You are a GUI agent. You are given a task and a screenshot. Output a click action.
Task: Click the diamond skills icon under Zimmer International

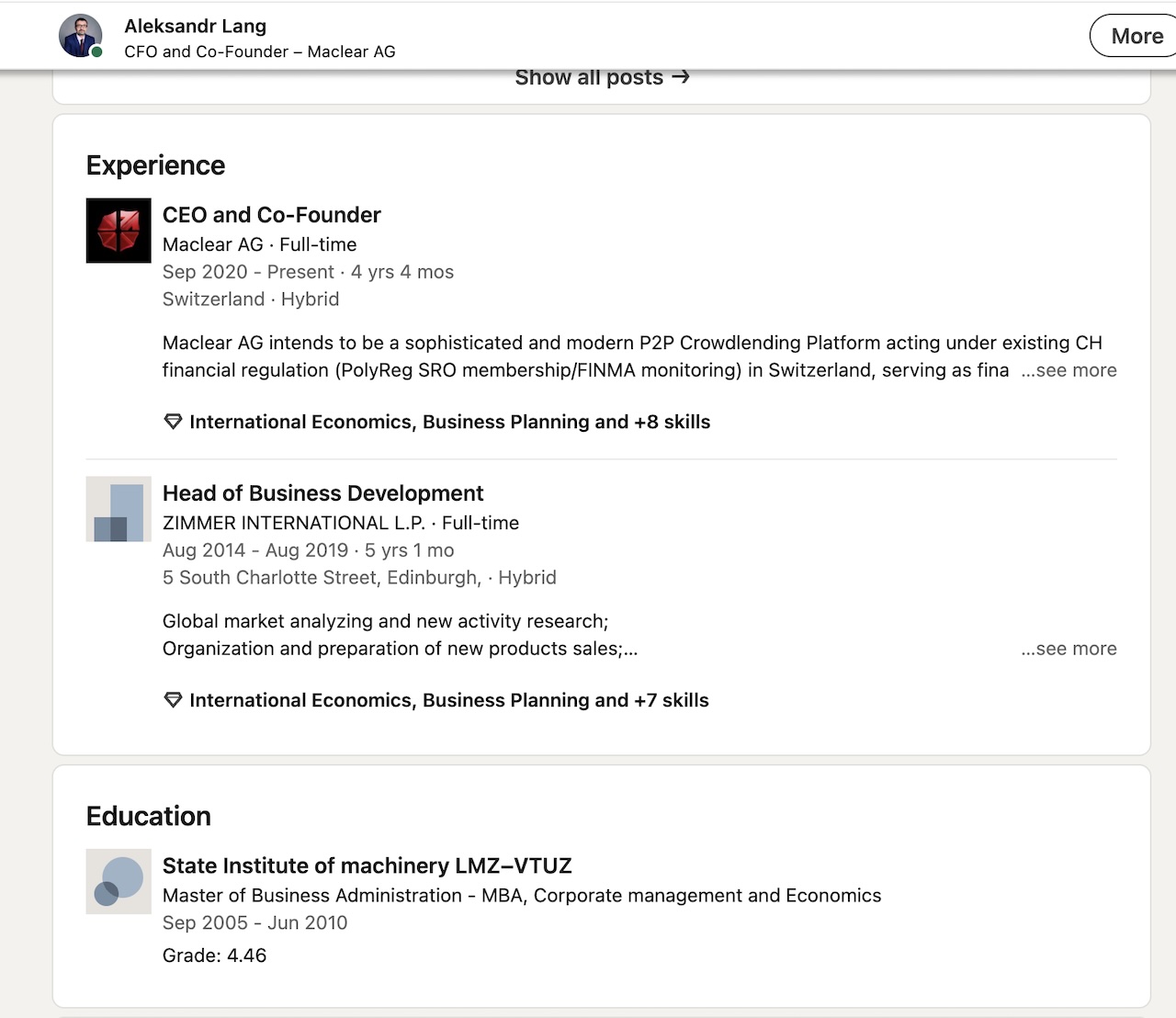173,700
